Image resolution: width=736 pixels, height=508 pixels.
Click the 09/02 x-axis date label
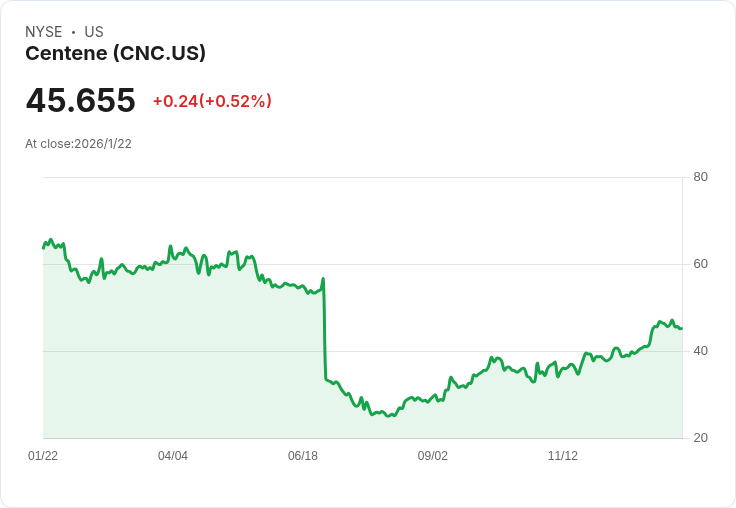click(433, 455)
